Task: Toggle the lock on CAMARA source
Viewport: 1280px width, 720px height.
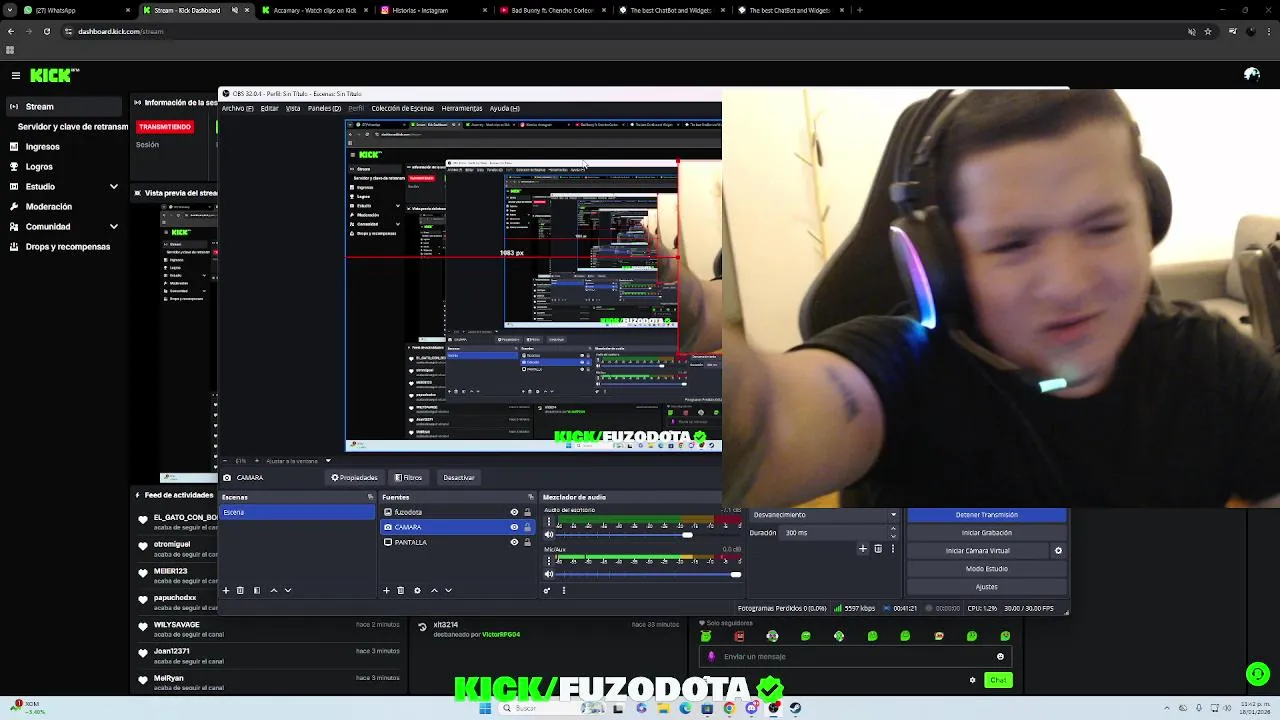Action: click(x=527, y=527)
